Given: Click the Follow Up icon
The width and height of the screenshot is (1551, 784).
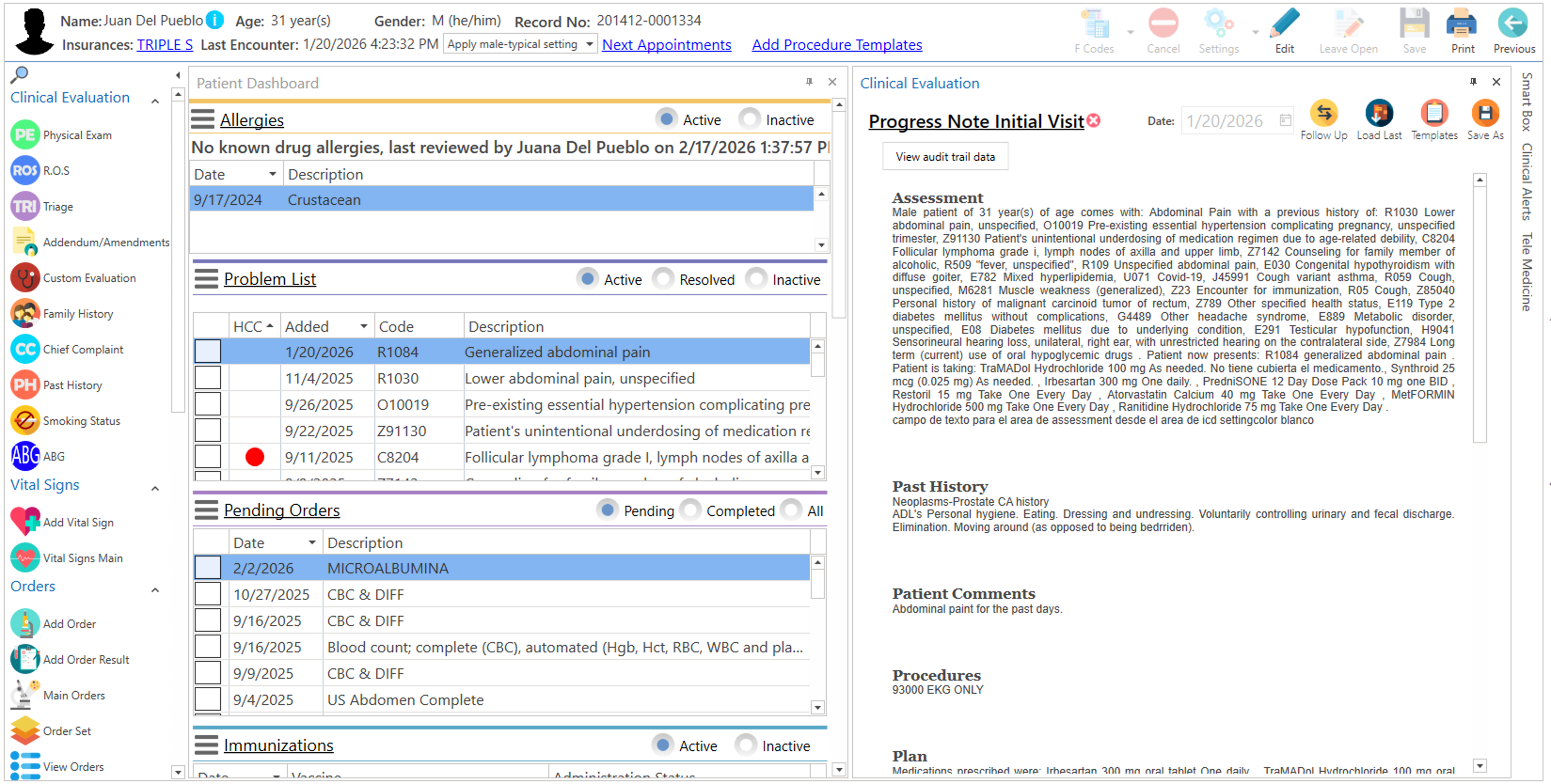Looking at the screenshot, I should click(1323, 114).
